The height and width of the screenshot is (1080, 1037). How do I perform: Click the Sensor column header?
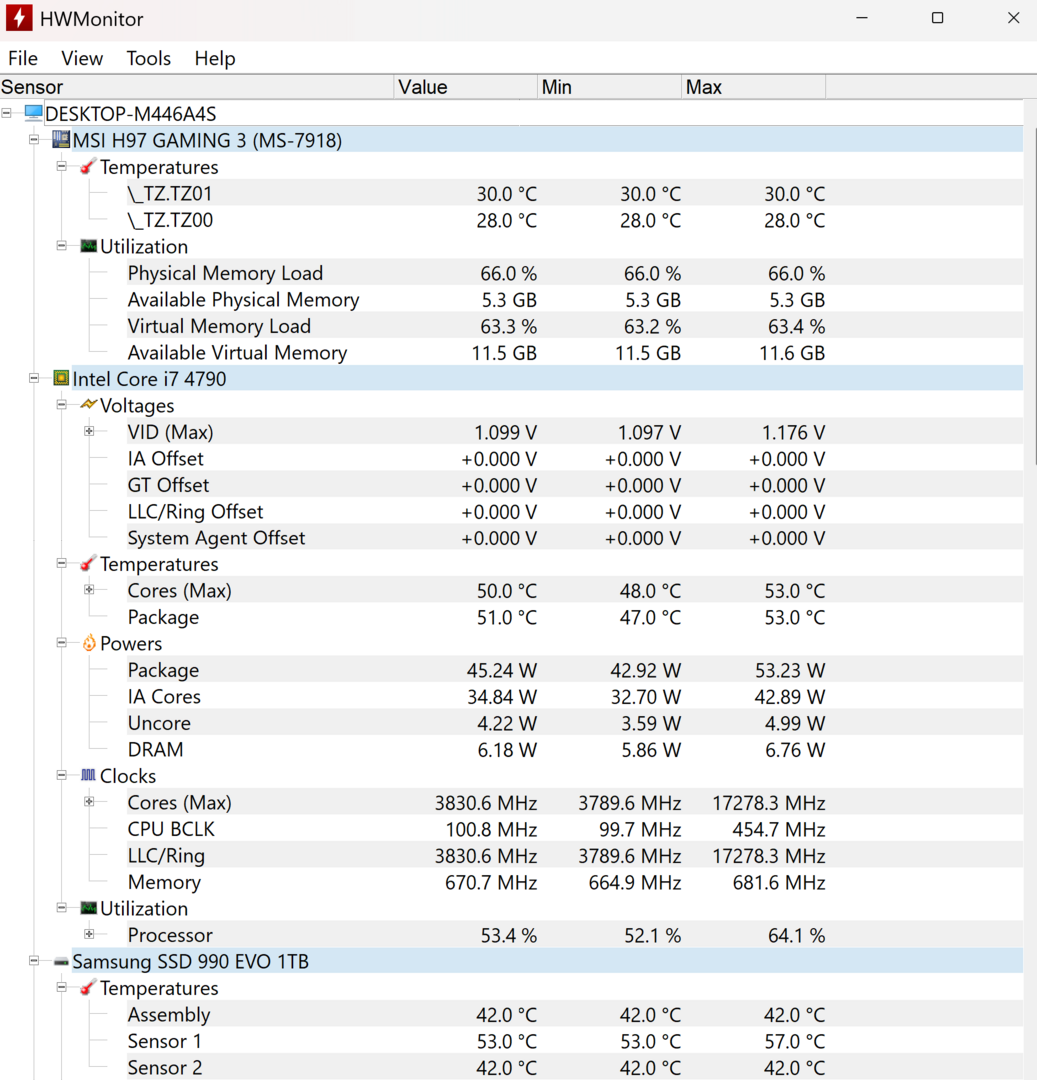[x=196, y=87]
